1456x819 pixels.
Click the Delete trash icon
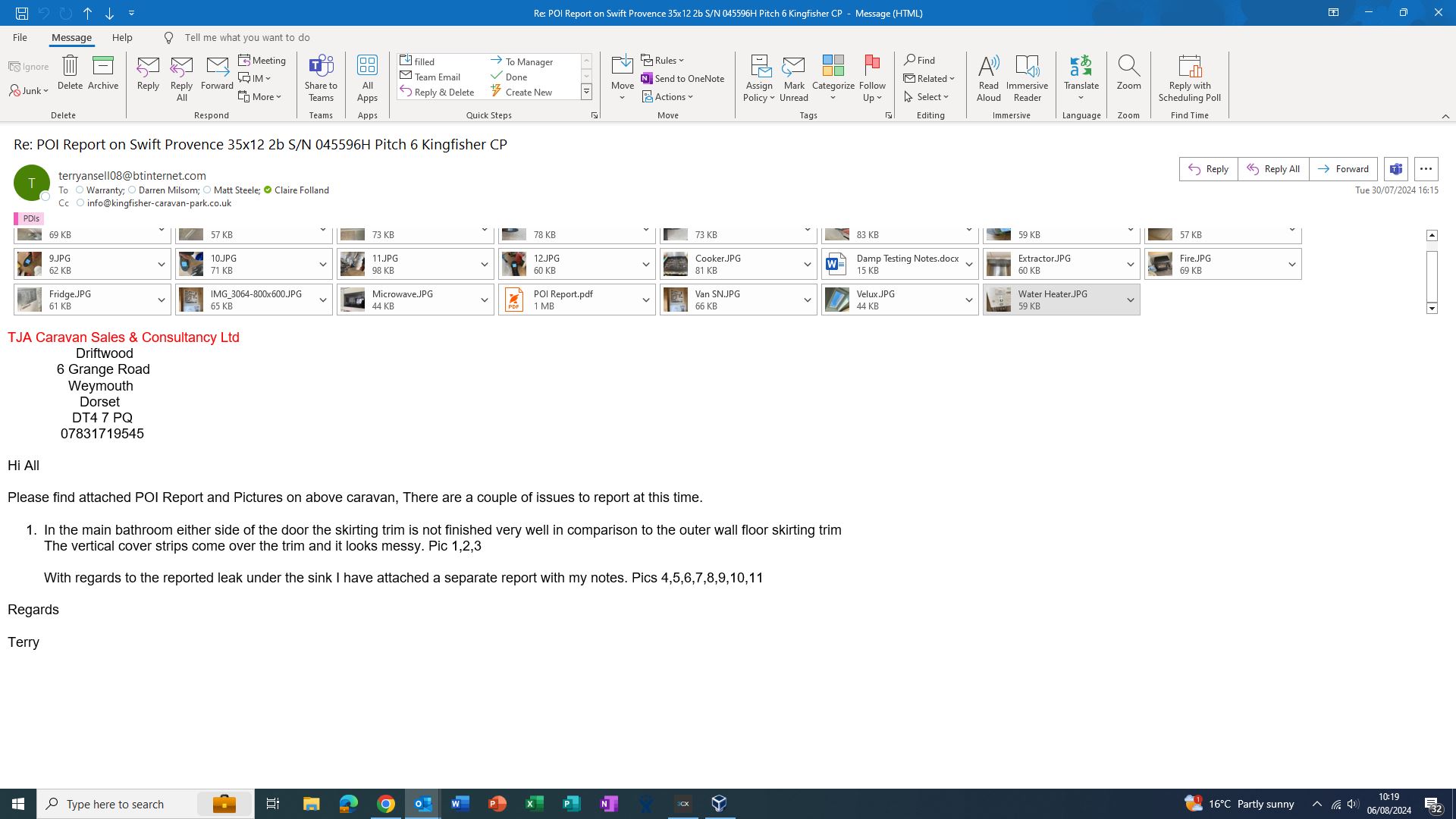click(70, 67)
